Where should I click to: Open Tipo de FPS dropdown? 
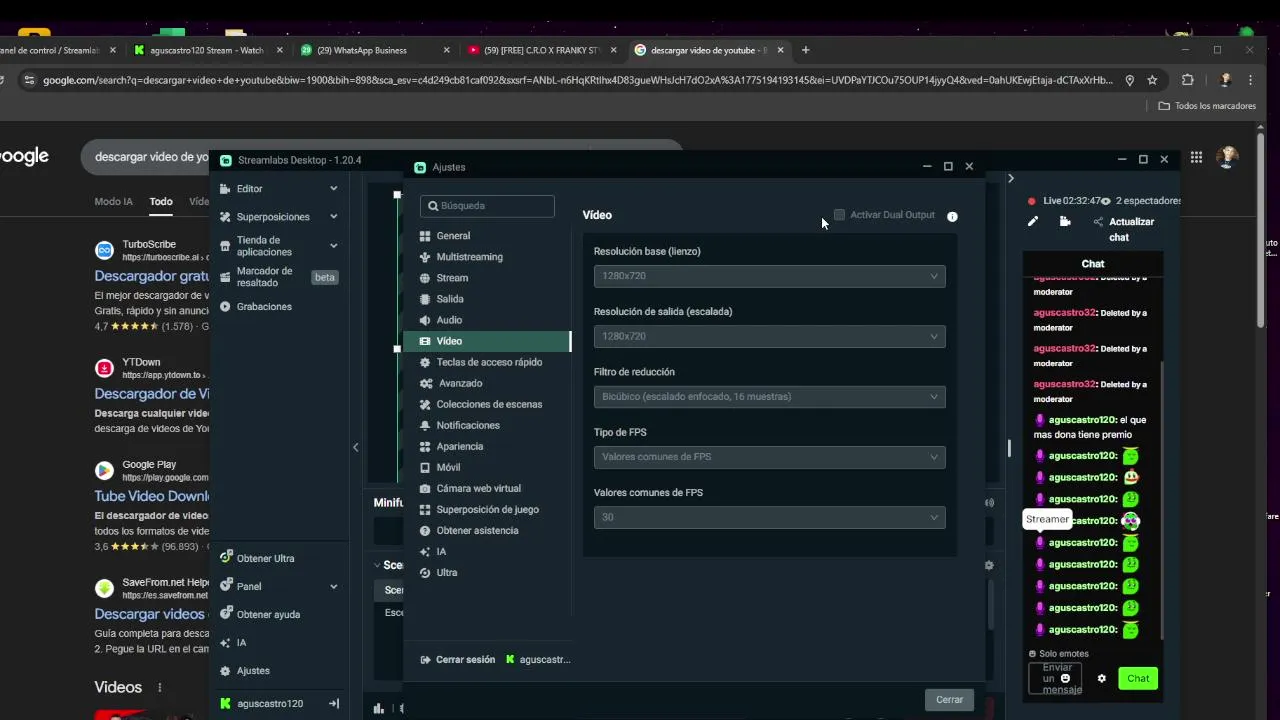769,456
